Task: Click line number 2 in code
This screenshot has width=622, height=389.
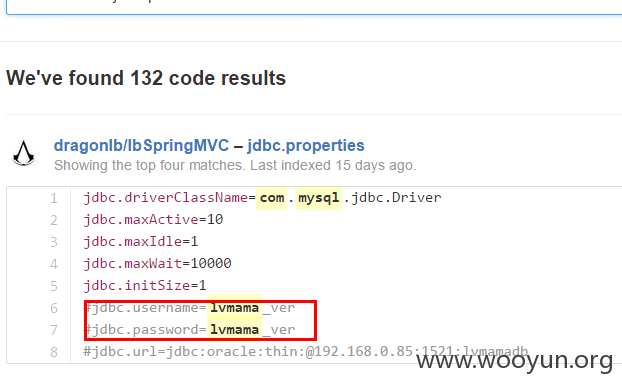Action: pos(54,220)
